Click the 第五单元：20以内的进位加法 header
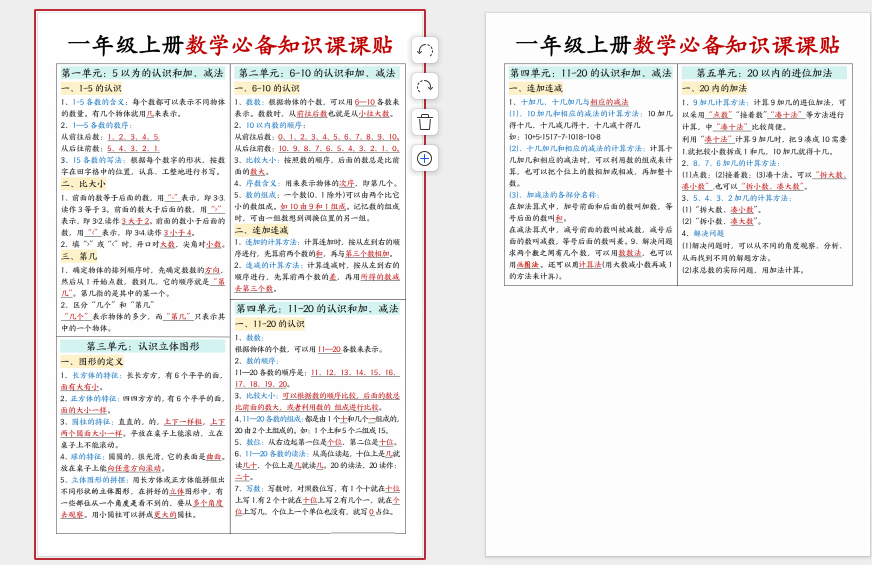This screenshot has height=565, width=872. click(x=763, y=73)
